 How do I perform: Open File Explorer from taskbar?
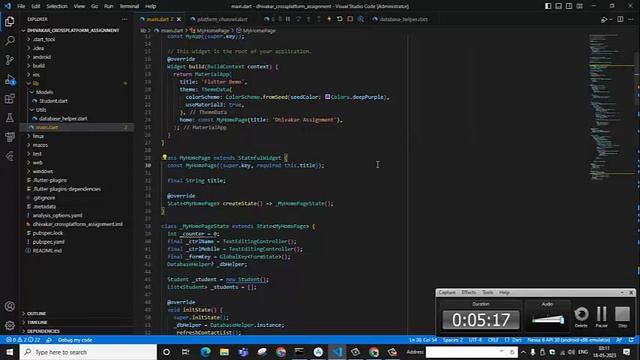(224, 352)
